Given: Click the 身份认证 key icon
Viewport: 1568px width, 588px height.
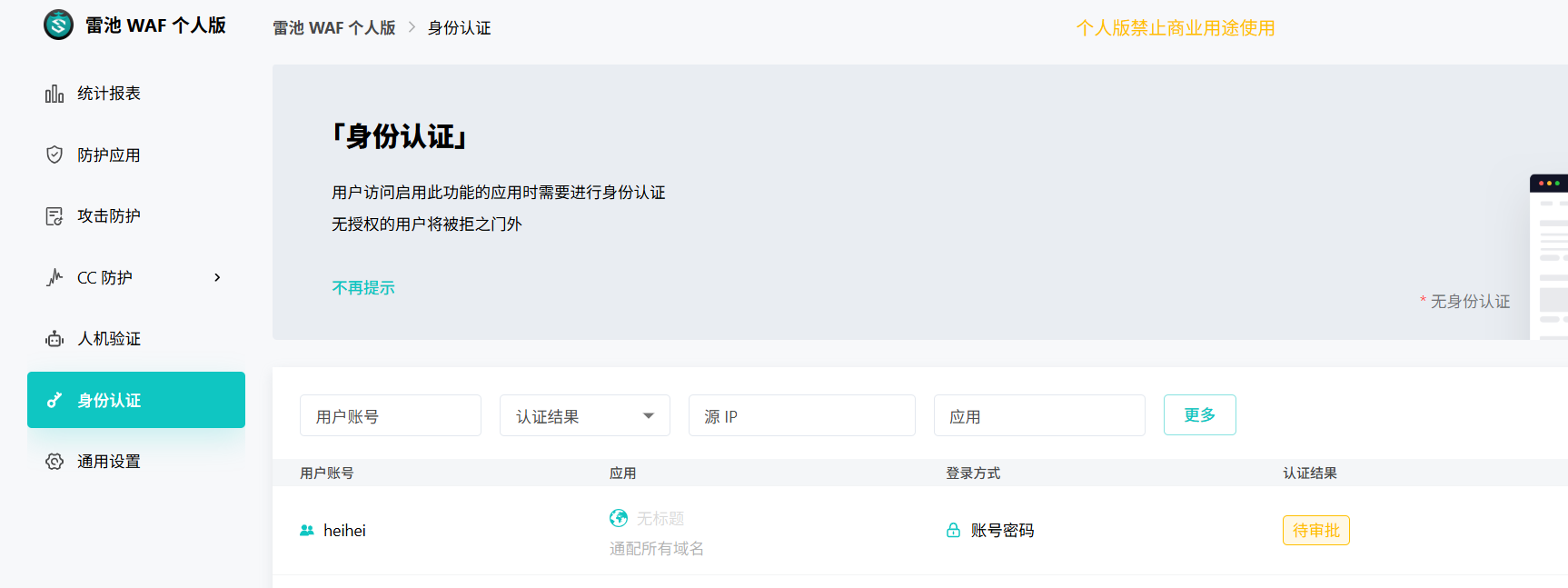Looking at the screenshot, I should pyautogui.click(x=55, y=400).
